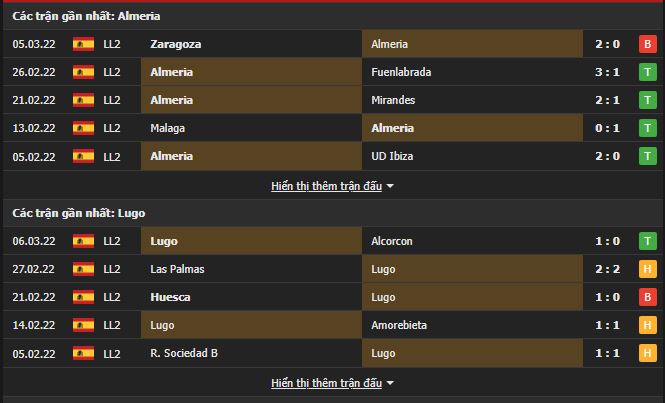The height and width of the screenshot is (403, 665).
Task: Click orange H badge for Las Palmas match
Action: click(647, 269)
